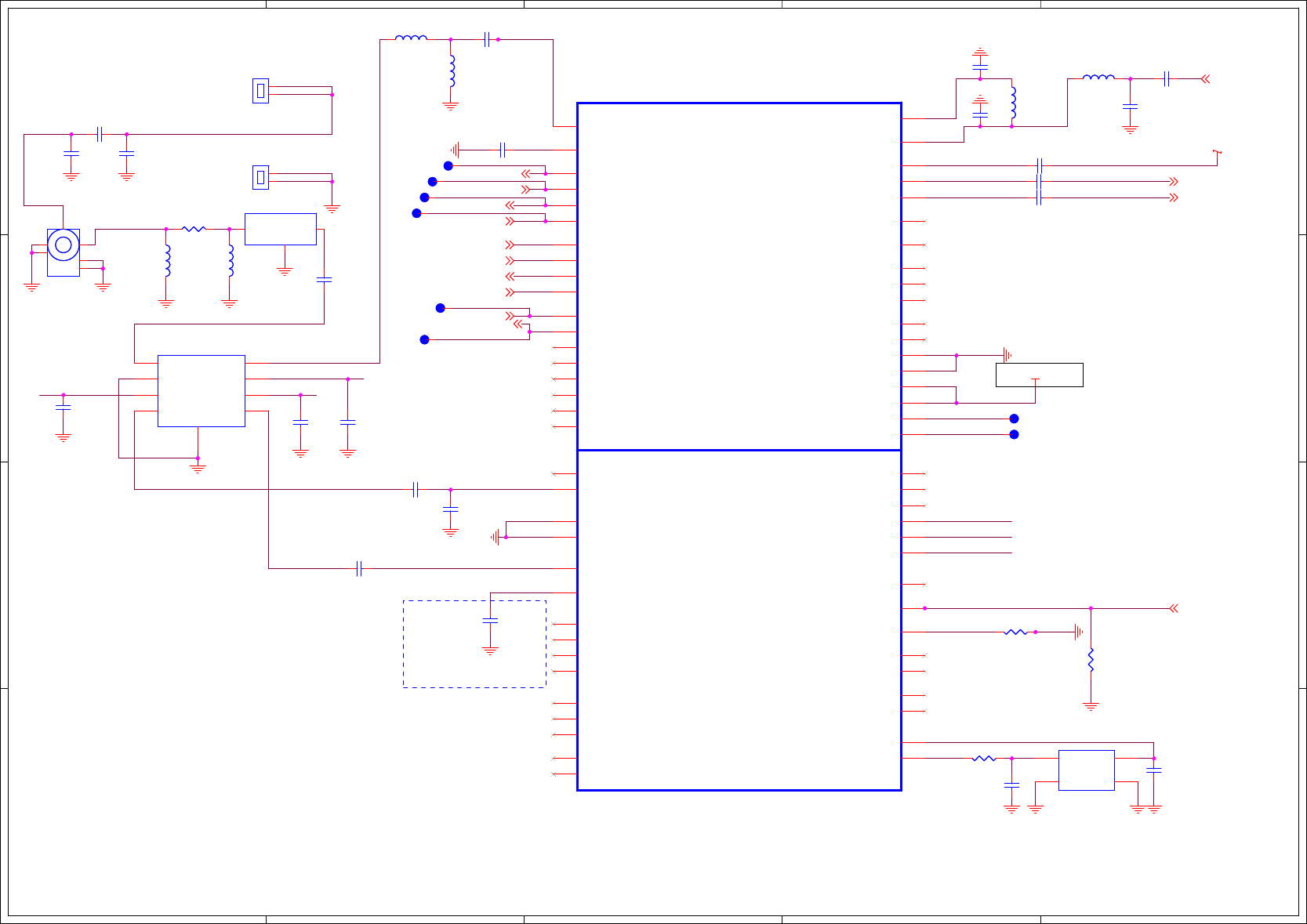The width and height of the screenshot is (1307, 924).
Task: Select the square IC block below the coaxial connector
Action: pos(201,391)
